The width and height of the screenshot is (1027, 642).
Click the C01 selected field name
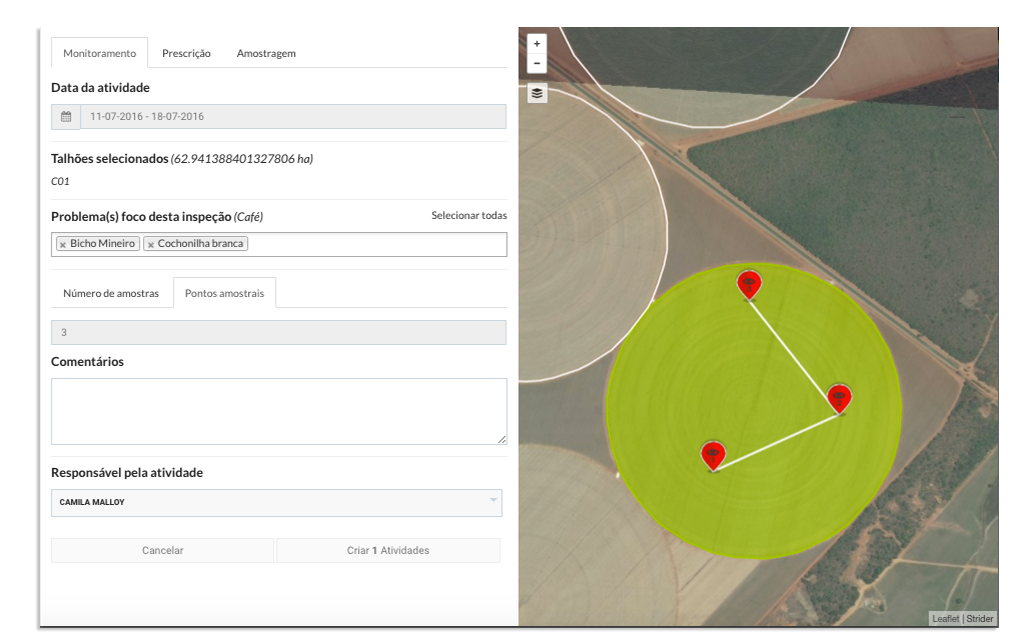[60, 181]
